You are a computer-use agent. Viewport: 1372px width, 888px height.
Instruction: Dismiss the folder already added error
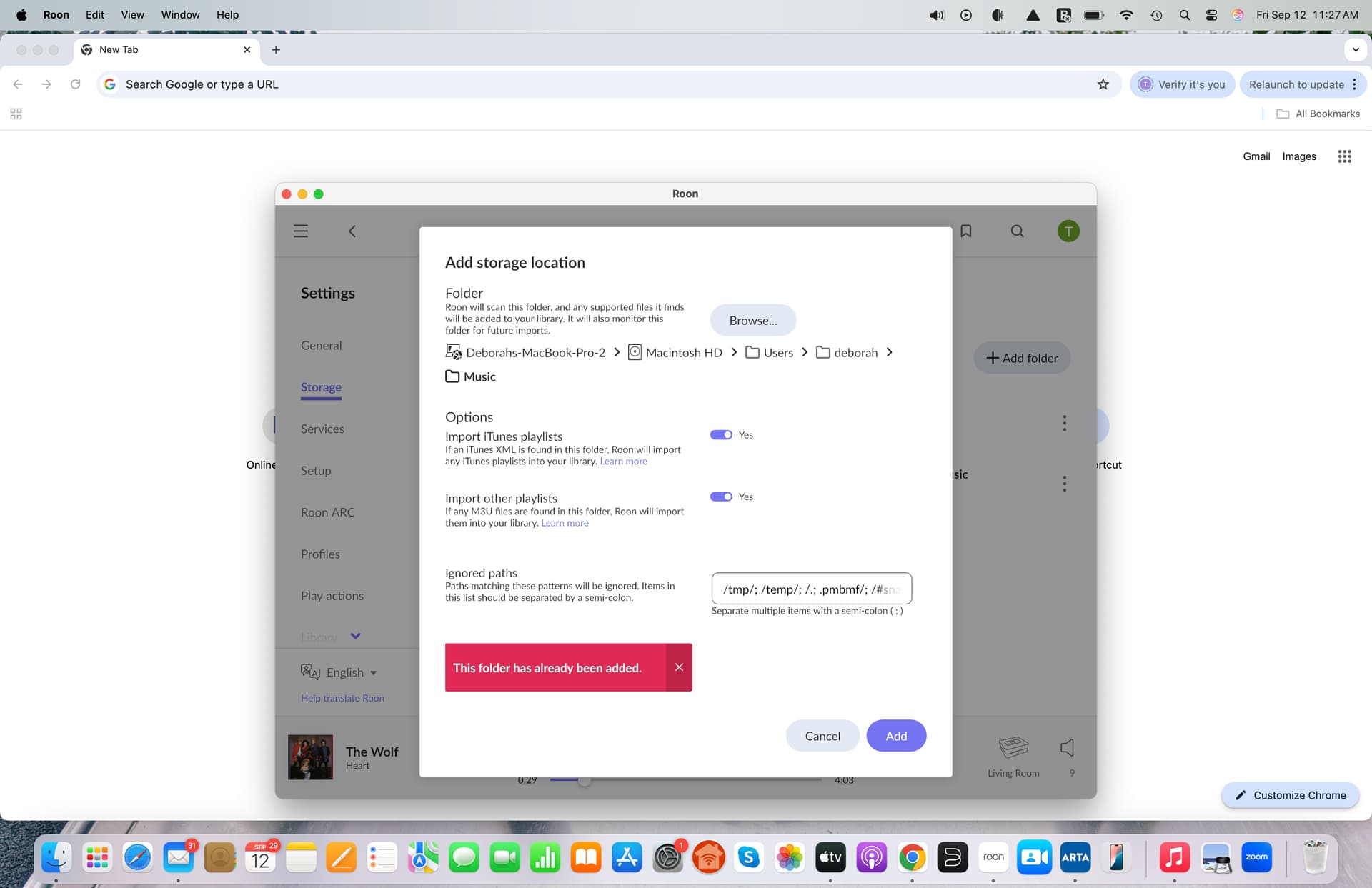click(679, 667)
